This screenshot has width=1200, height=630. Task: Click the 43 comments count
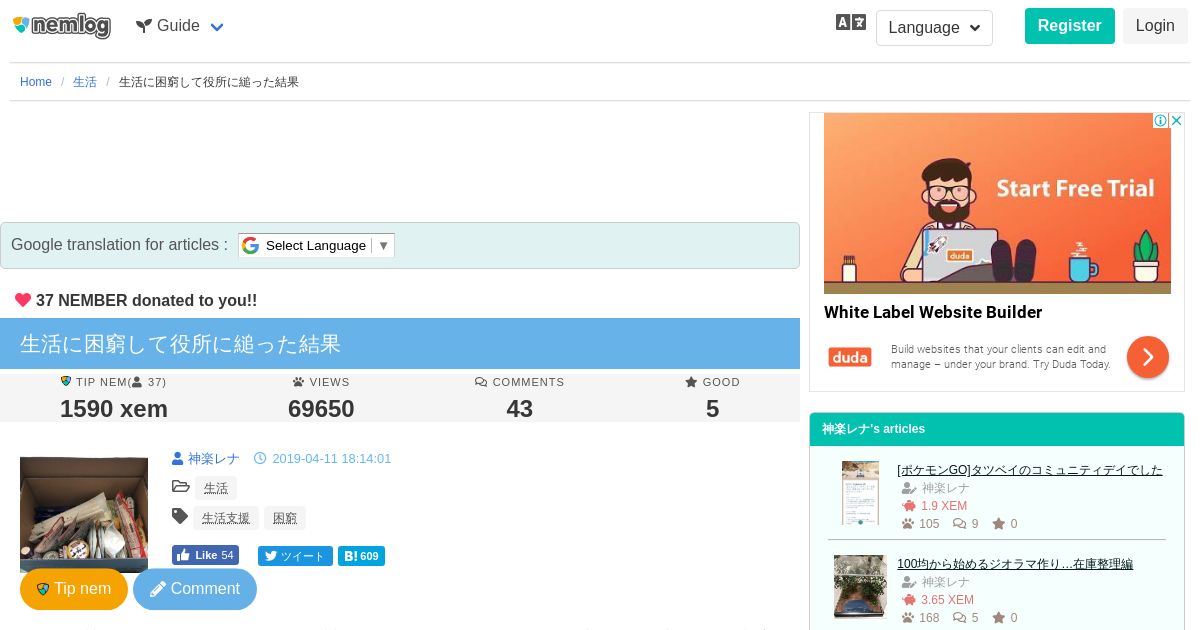(x=520, y=409)
